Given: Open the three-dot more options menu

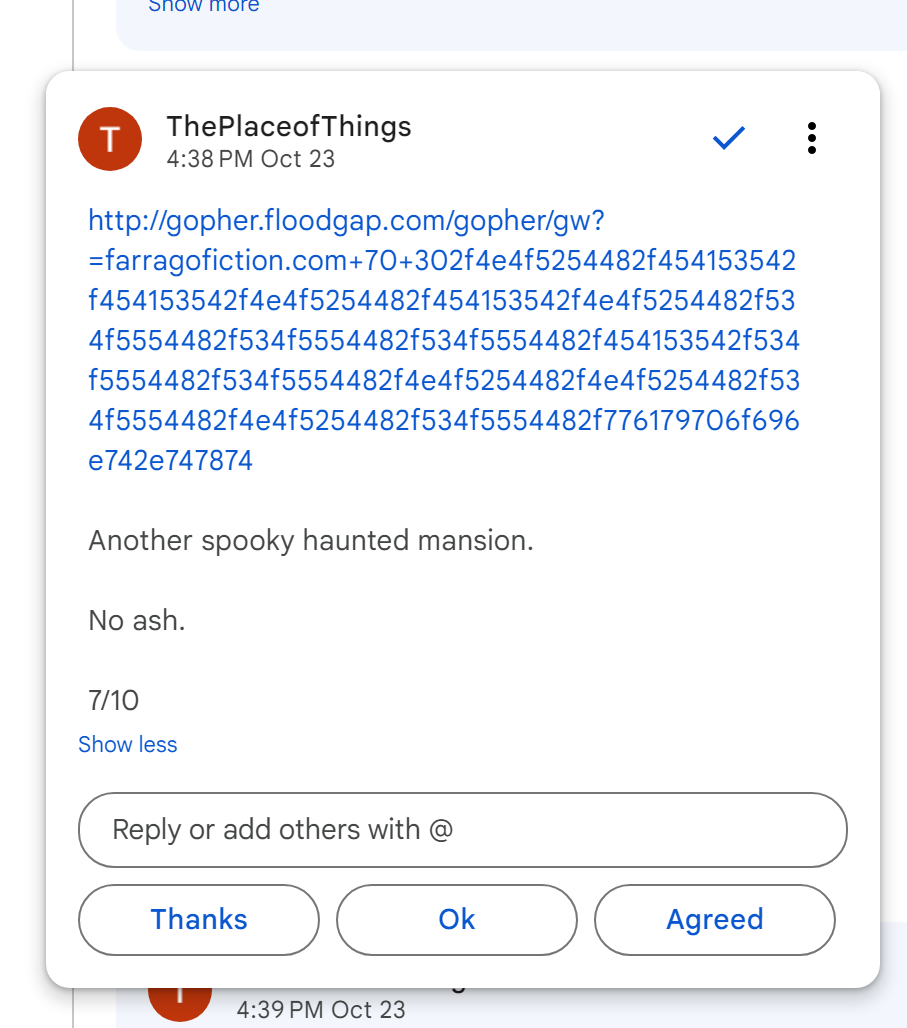Looking at the screenshot, I should (811, 138).
